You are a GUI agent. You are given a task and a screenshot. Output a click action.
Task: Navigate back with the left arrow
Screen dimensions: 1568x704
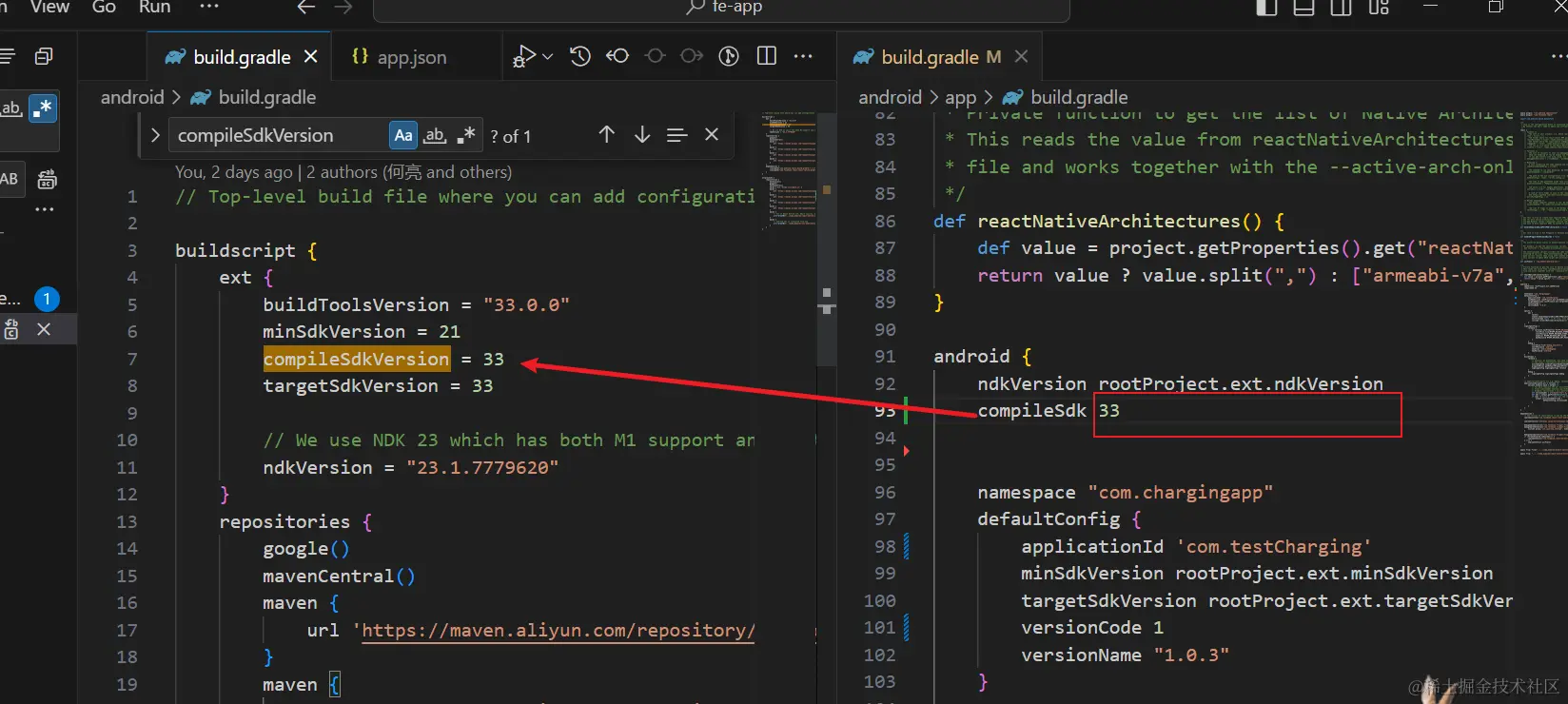tap(305, 8)
